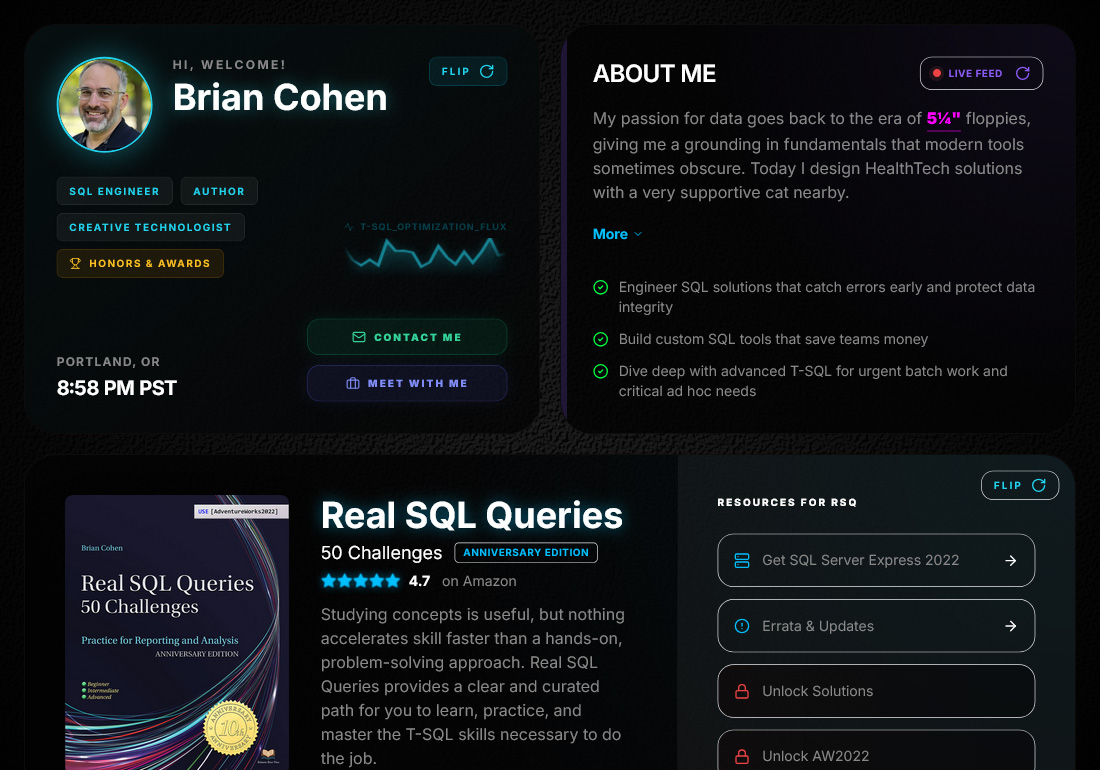Click the refresh icon inside LIVE FEED button
1100x770 pixels.
point(1022,73)
